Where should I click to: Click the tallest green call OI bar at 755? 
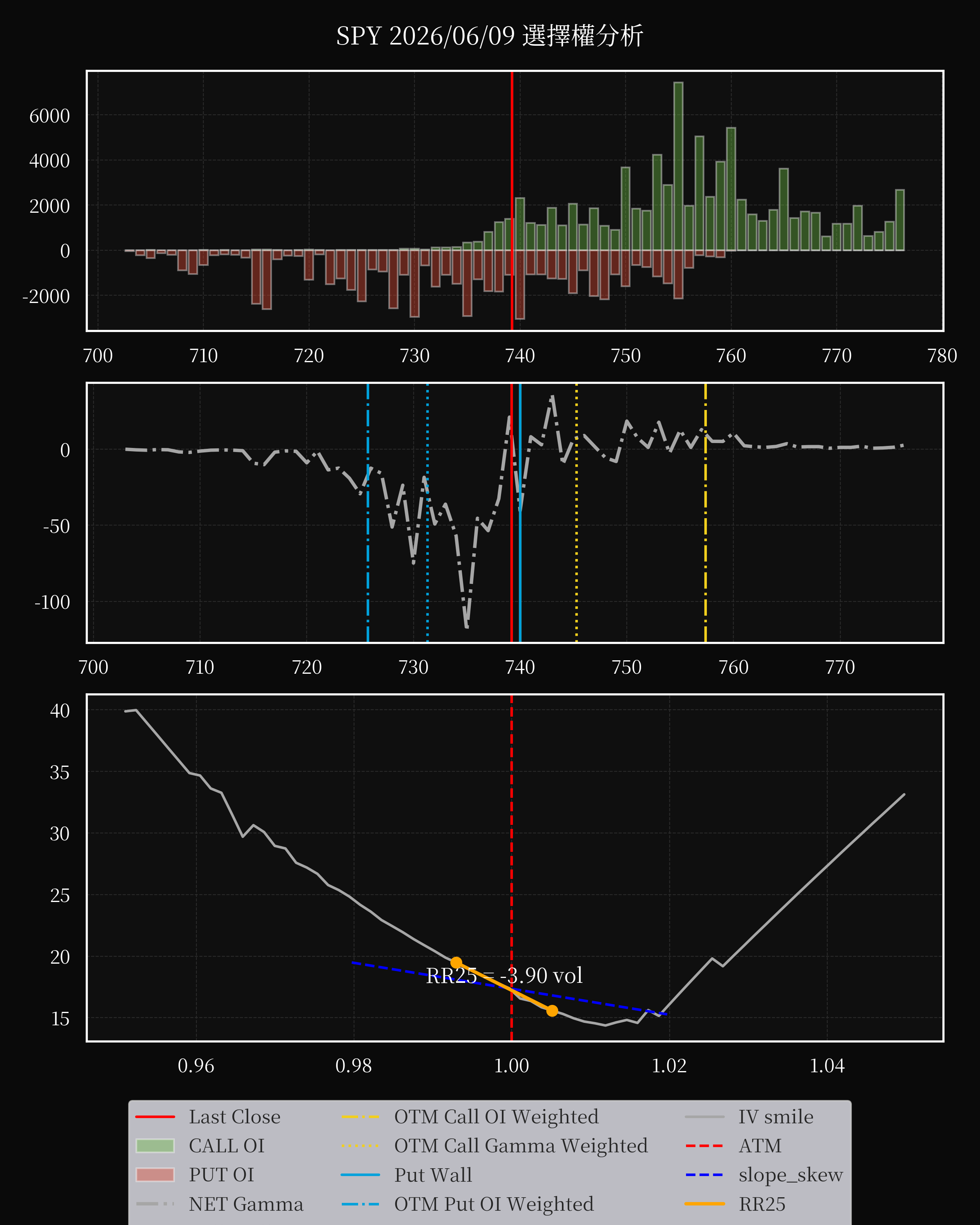678,167
